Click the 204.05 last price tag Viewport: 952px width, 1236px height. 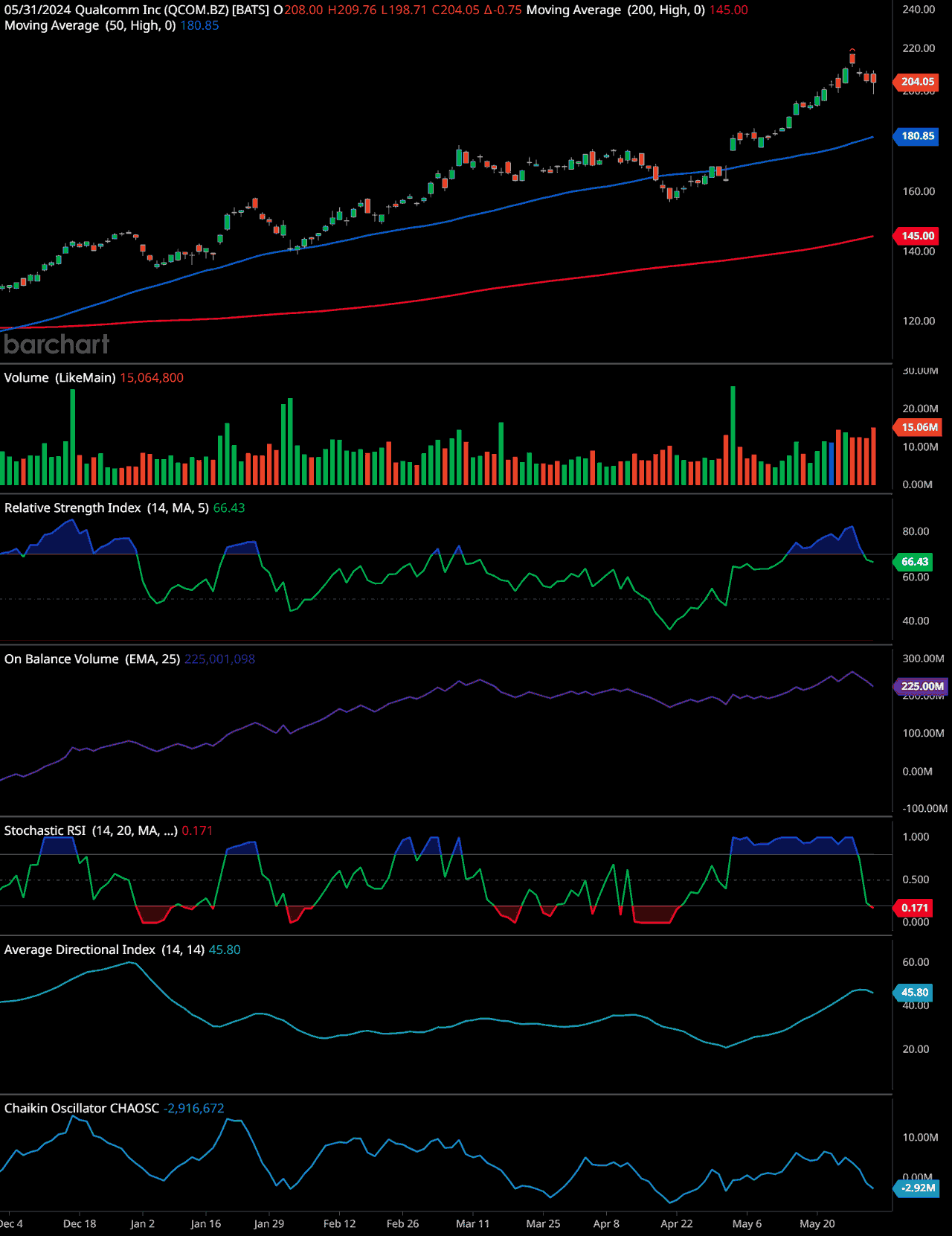[x=917, y=82]
